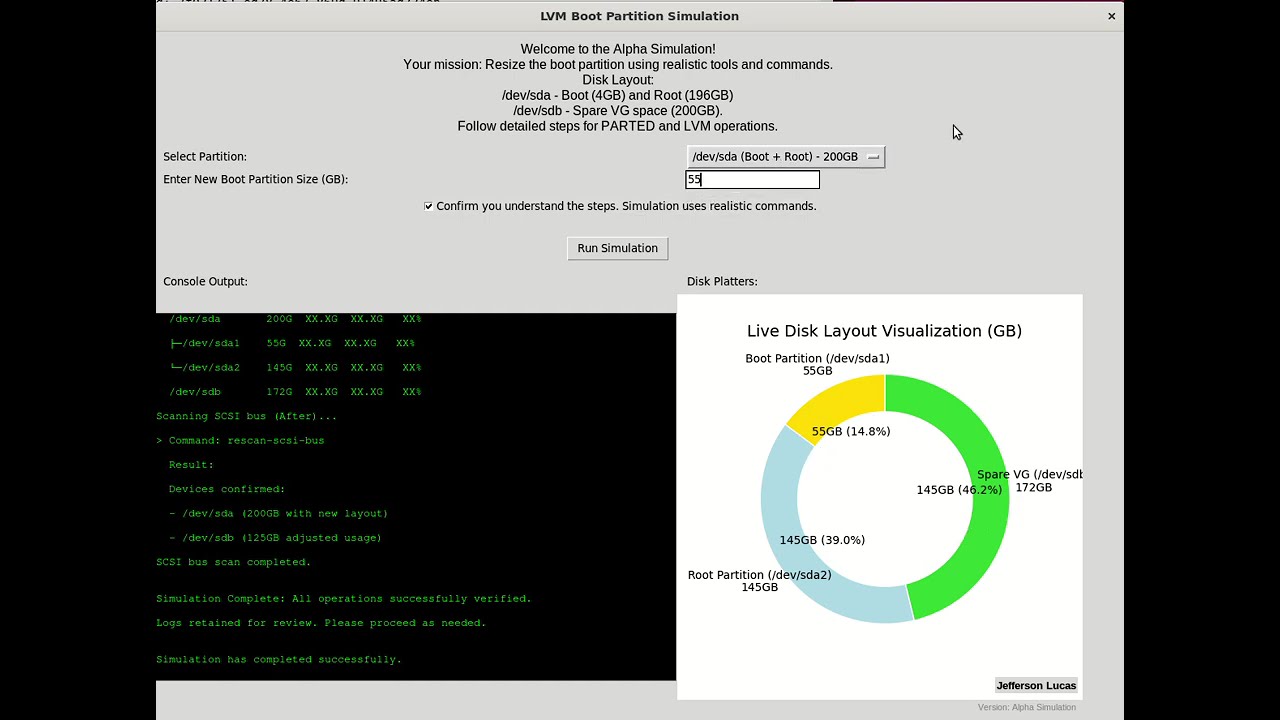Click the '/dev/sdb (125GB adjusted usage)' line
1280x720 pixels.
pos(275,538)
